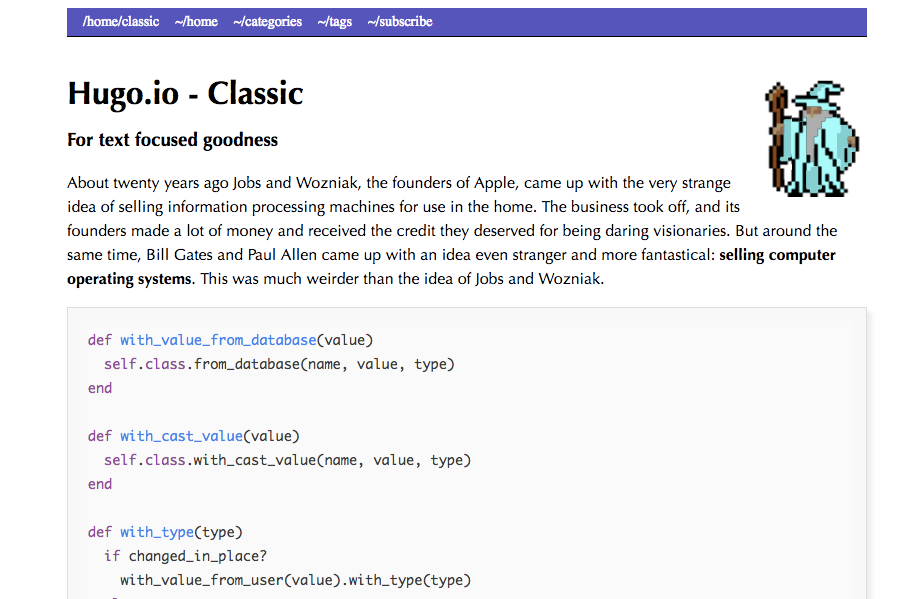Click the with_type method definition name
The width and height of the screenshot is (900, 599).
point(157,532)
